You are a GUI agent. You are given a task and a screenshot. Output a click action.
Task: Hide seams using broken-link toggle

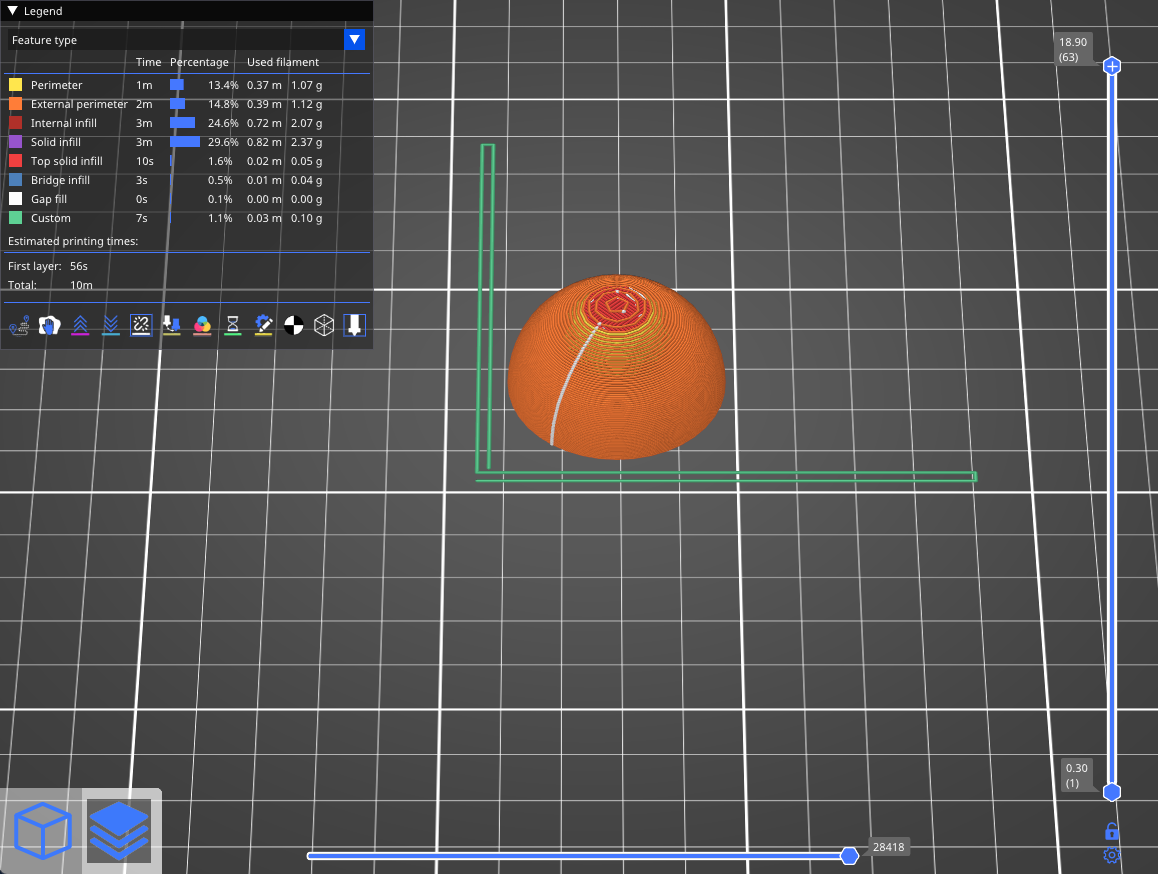(141, 325)
